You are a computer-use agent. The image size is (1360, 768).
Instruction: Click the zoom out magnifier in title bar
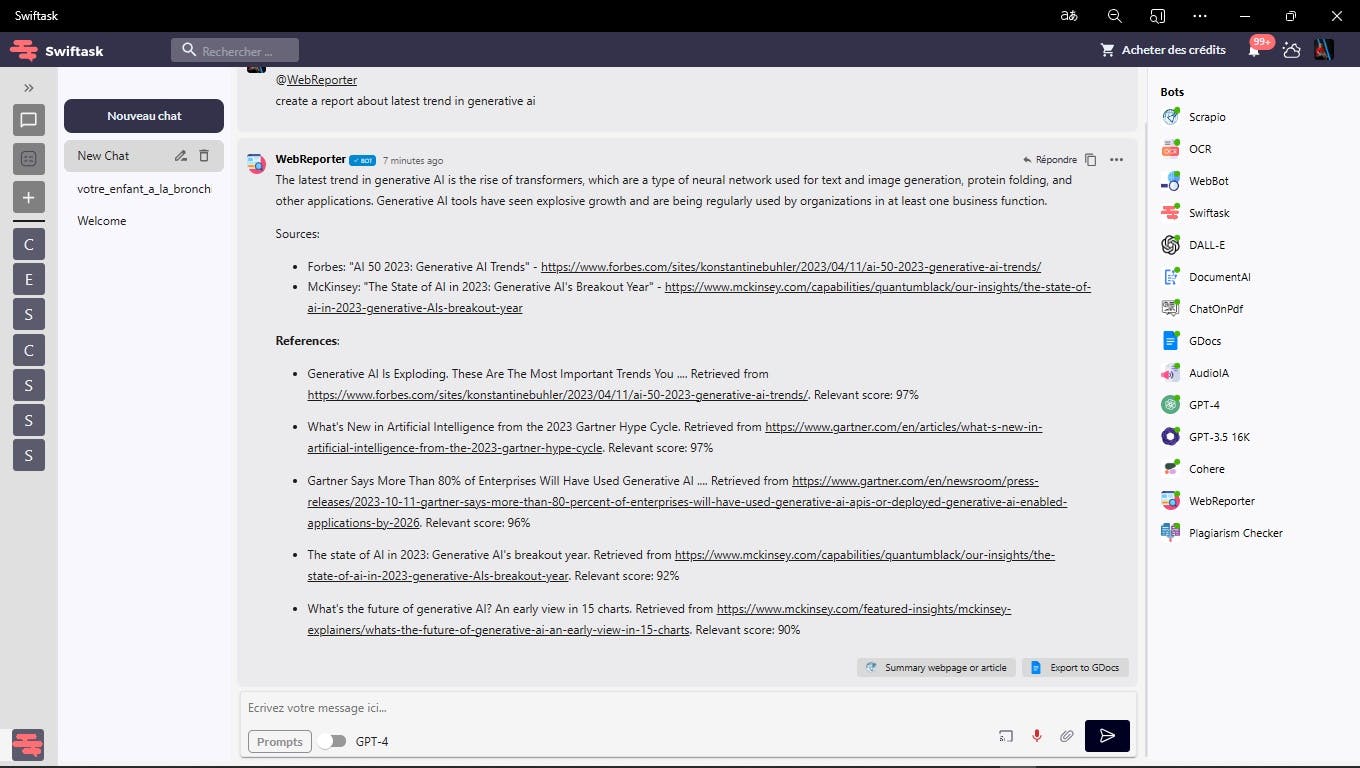pos(1115,16)
